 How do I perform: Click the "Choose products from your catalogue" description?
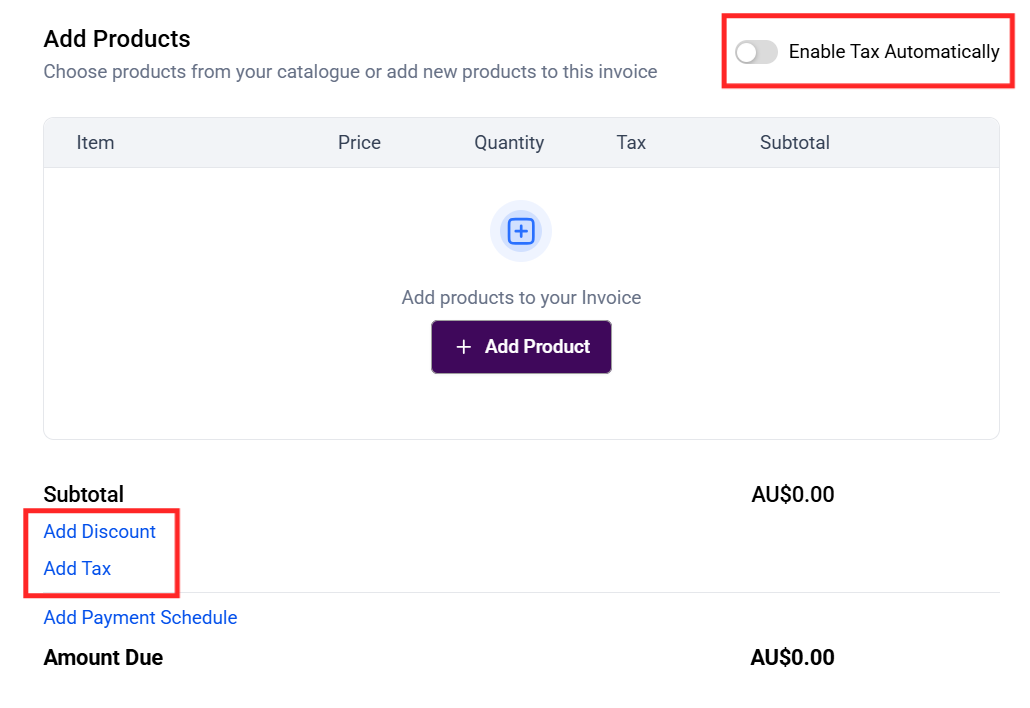click(350, 72)
